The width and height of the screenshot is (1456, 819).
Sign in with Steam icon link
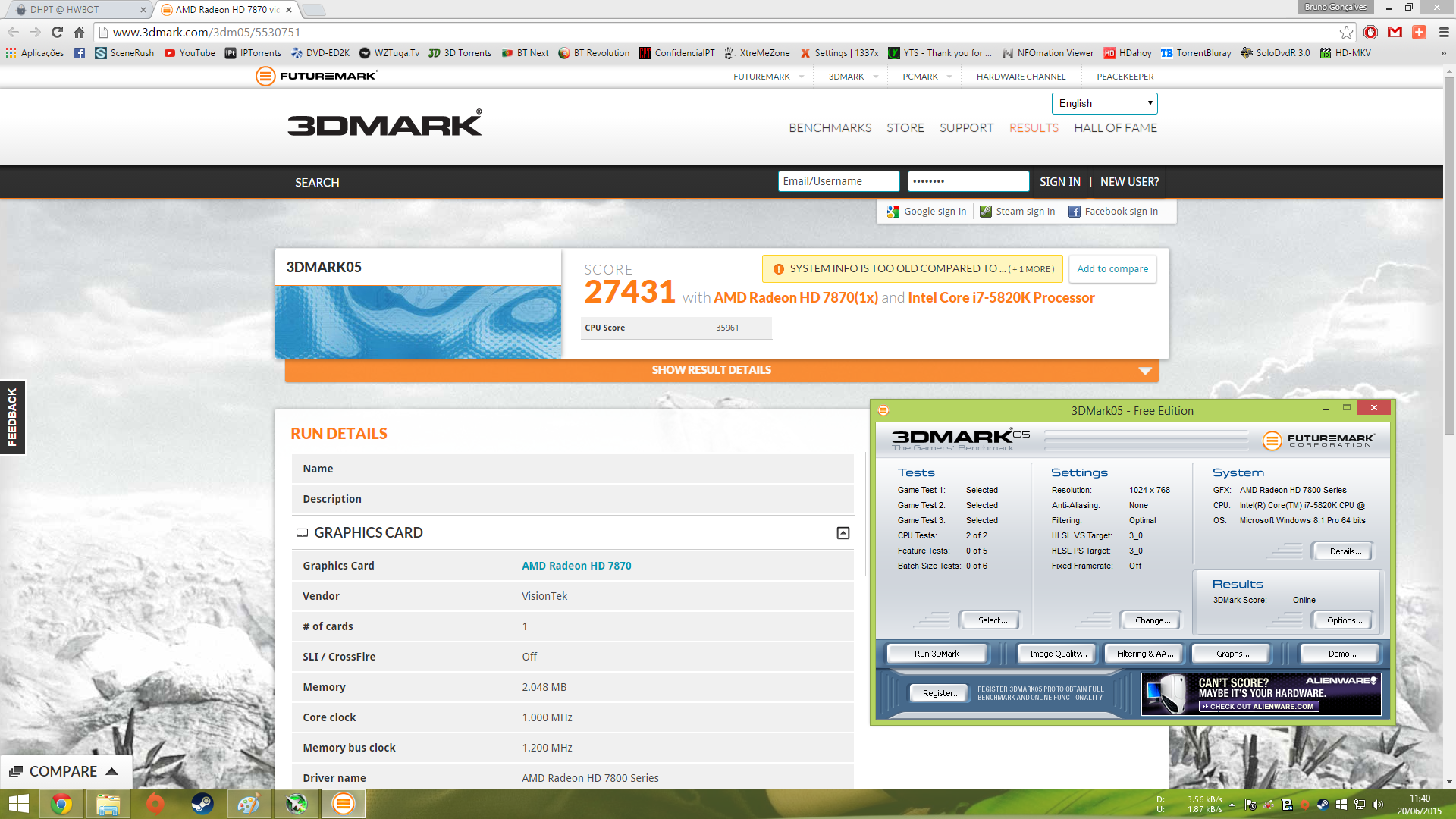coord(1017,212)
